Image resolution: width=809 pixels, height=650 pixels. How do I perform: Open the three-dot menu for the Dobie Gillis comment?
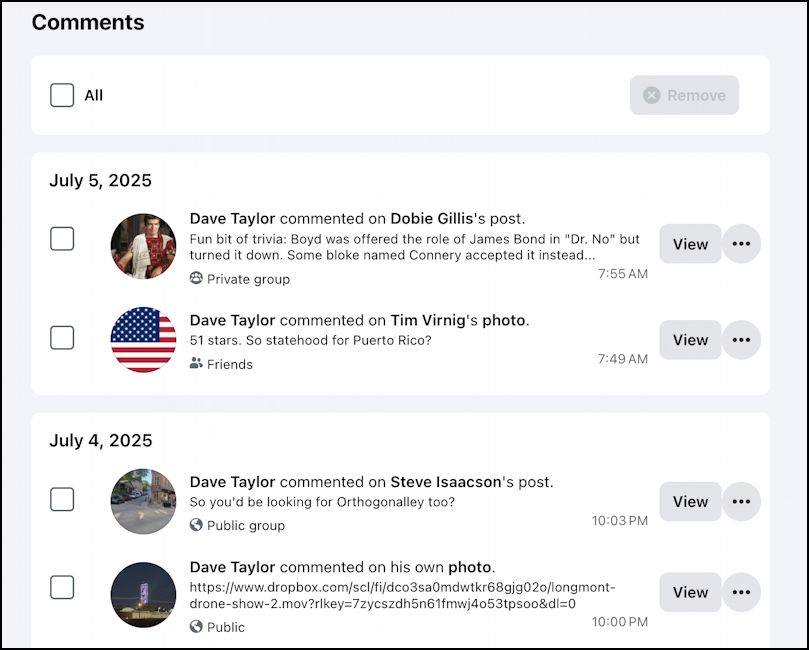click(x=742, y=243)
